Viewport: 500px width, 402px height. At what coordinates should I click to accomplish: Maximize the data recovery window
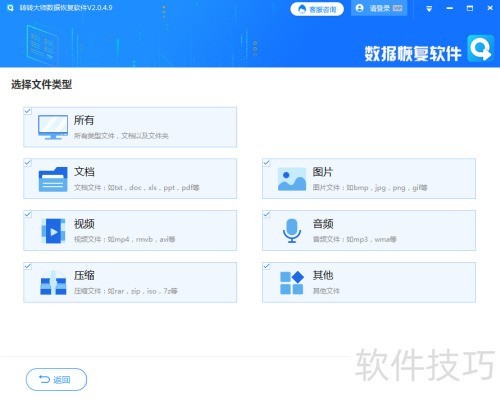470,8
